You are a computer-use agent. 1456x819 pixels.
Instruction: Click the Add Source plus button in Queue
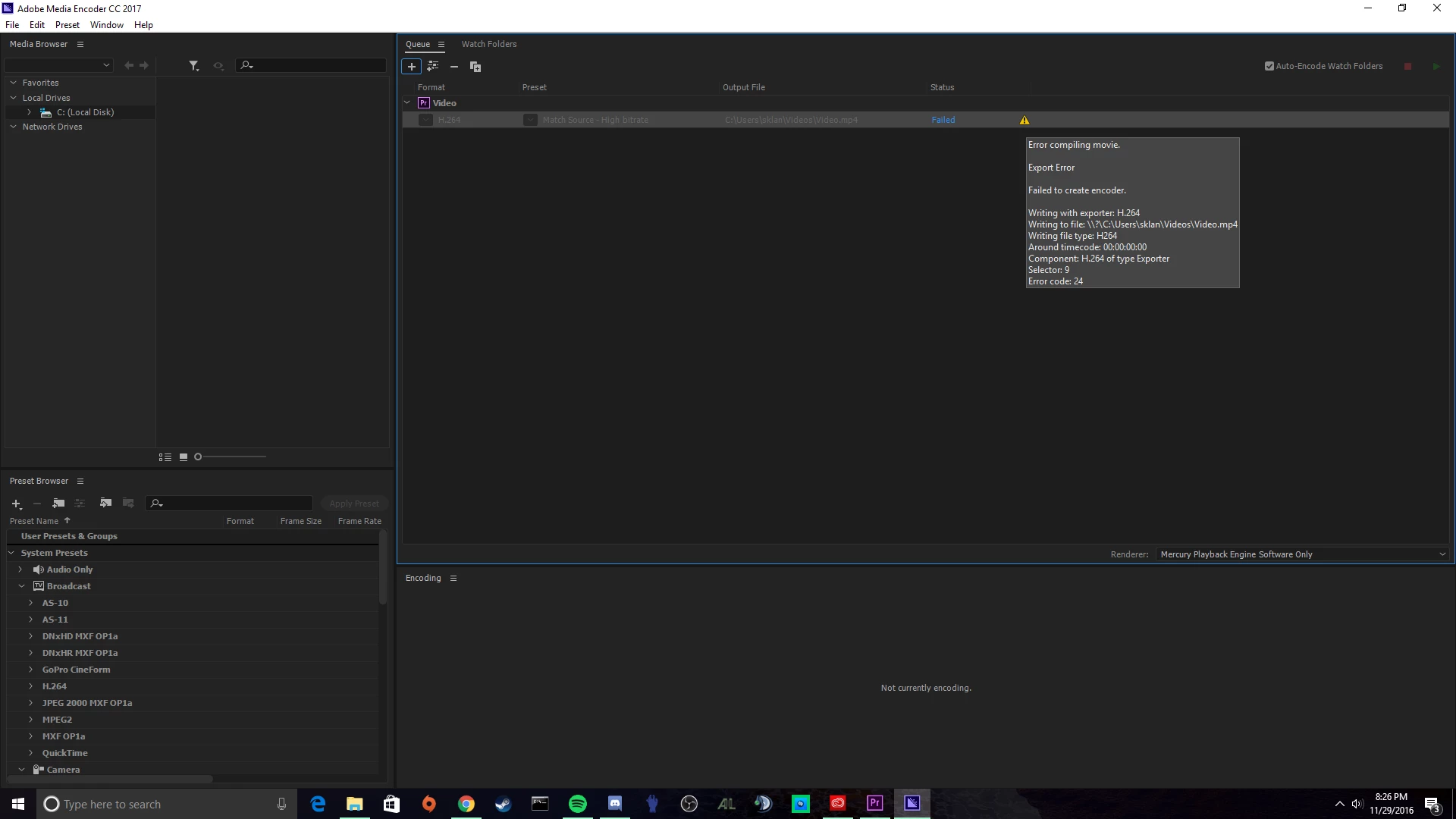[411, 67]
